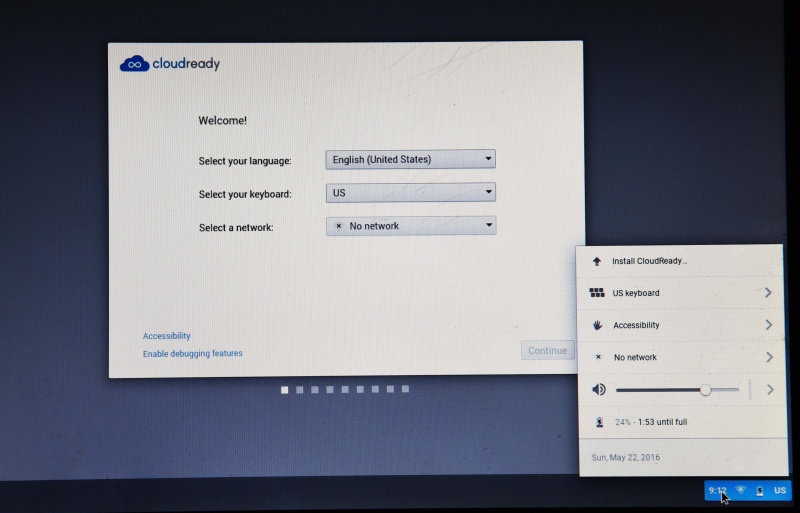The width and height of the screenshot is (800, 513).
Task: Click the CloudReady cloud logo
Action: [x=134, y=64]
